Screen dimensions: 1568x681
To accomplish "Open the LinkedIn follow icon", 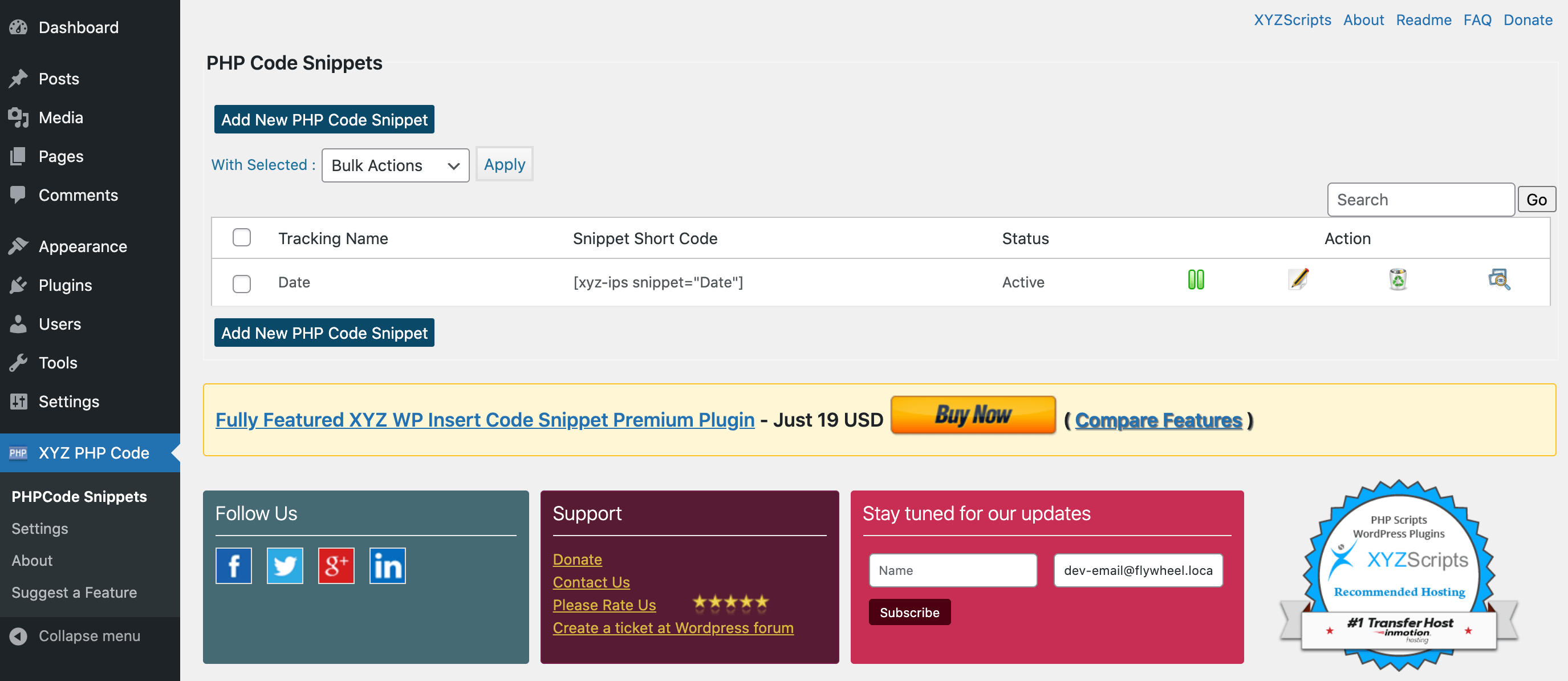I will point(387,566).
